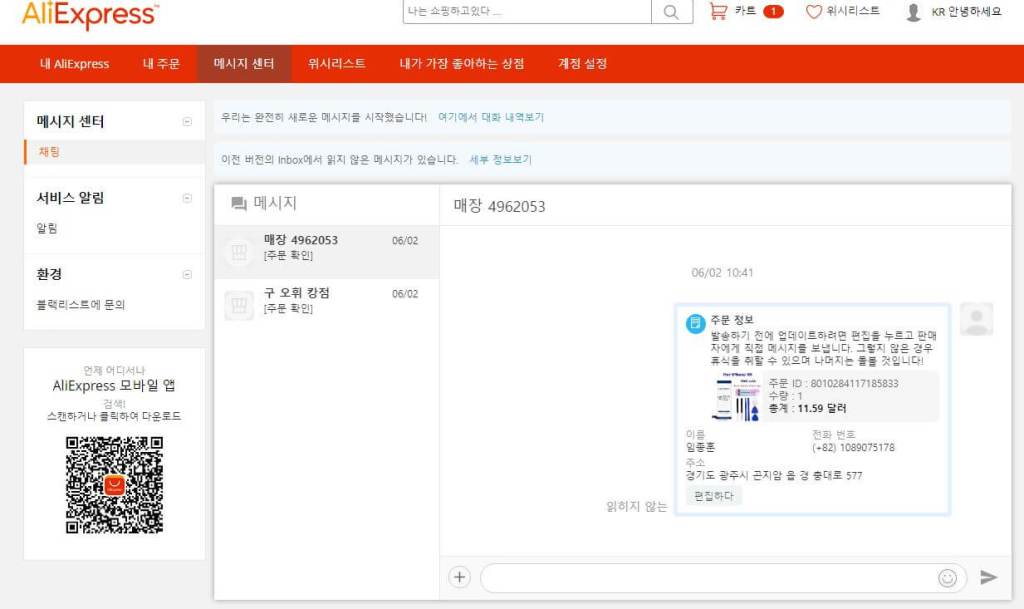Image resolution: width=1024 pixels, height=609 pixels.
Task: Click the 매장 4962053 chat header title
Action: (500, 206)
